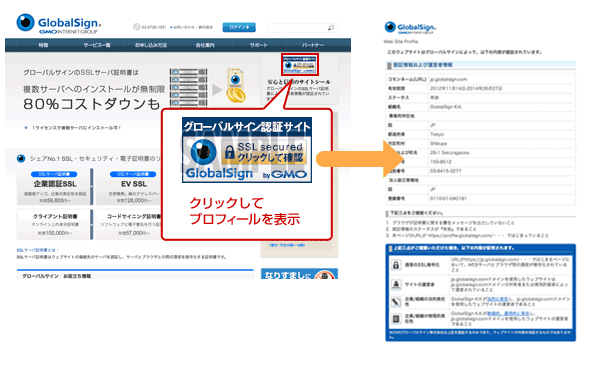Image resolution: width=600 pixels, height=365 pixels.
Task: Click the star bullet under the banner
Action: coord(26,128)
